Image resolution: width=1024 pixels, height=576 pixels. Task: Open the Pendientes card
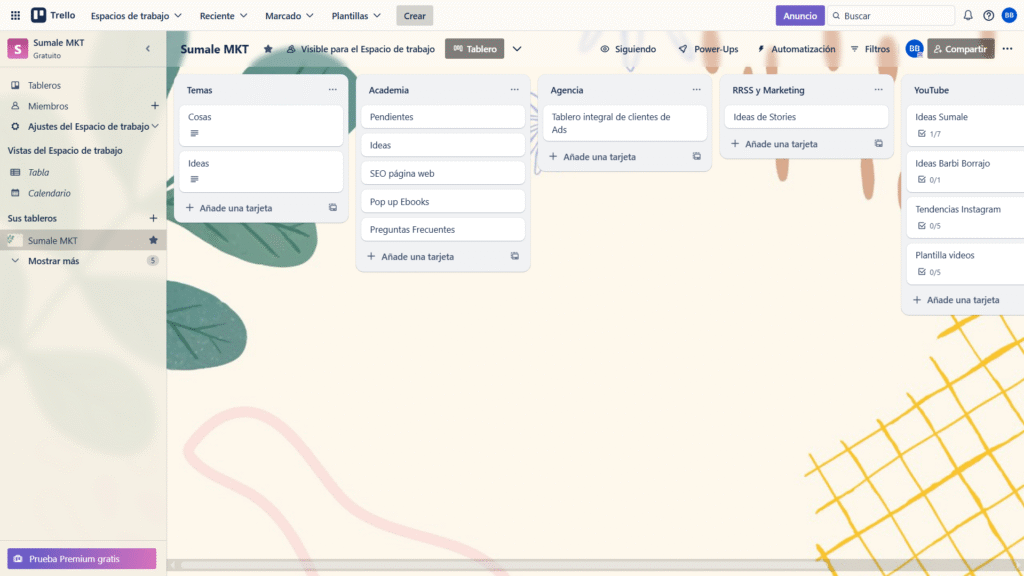(x=443, y=117)
